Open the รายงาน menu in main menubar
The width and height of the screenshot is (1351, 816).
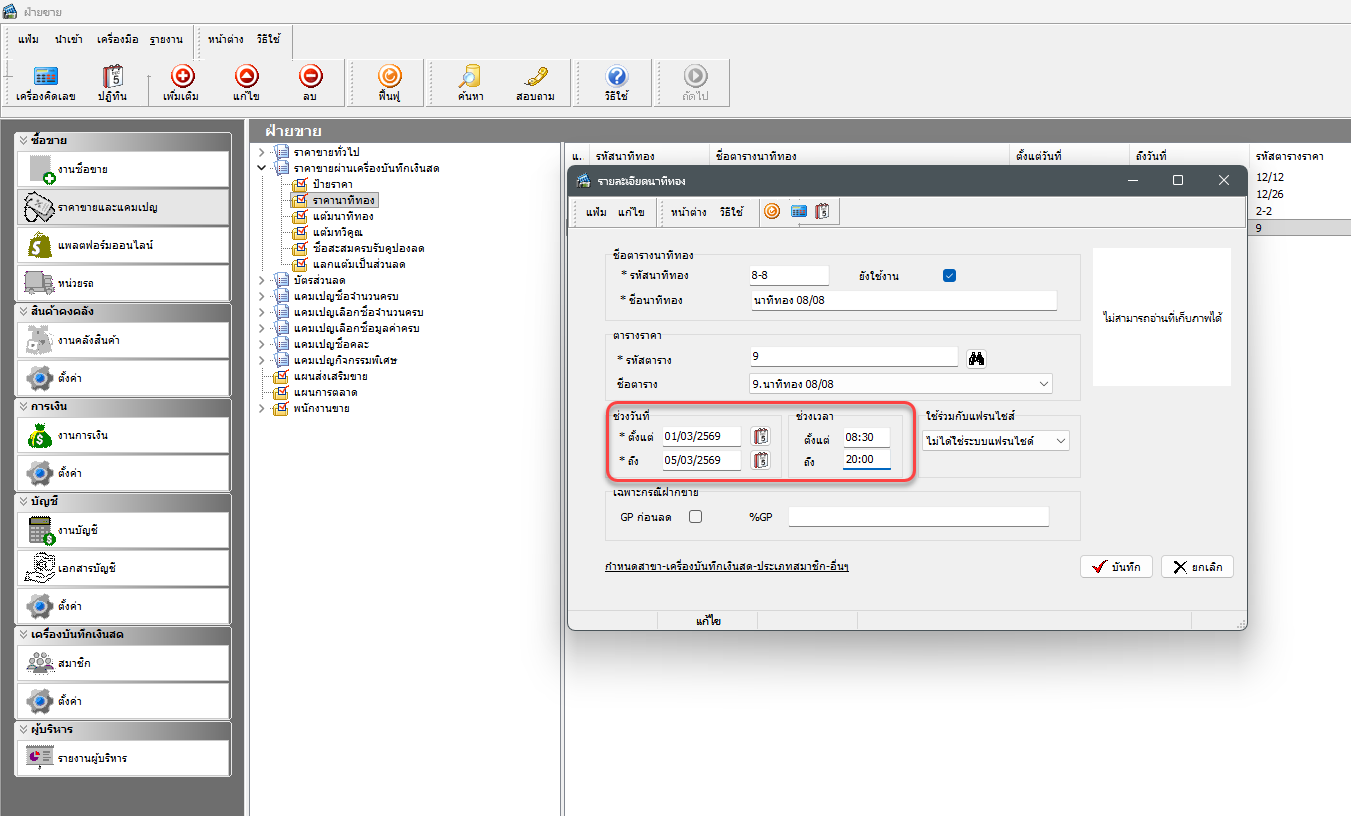point(166,40)
